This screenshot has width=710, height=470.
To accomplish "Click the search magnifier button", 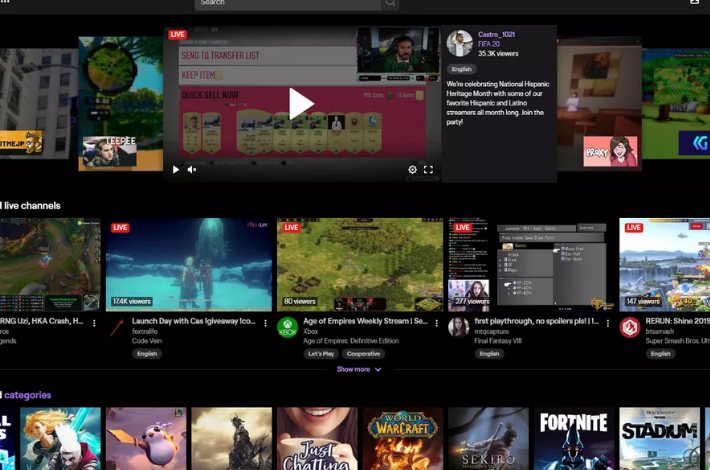I will click(x=390, y=3).
